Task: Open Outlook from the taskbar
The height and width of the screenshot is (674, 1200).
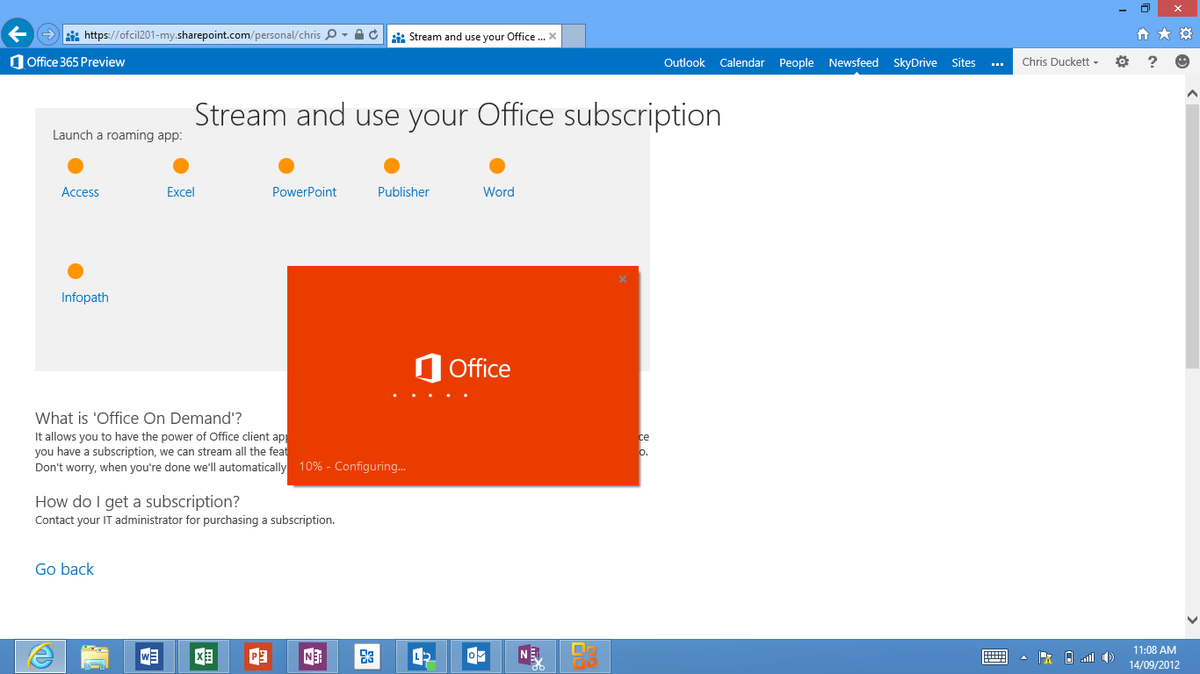Action: [x=476, y=656]
